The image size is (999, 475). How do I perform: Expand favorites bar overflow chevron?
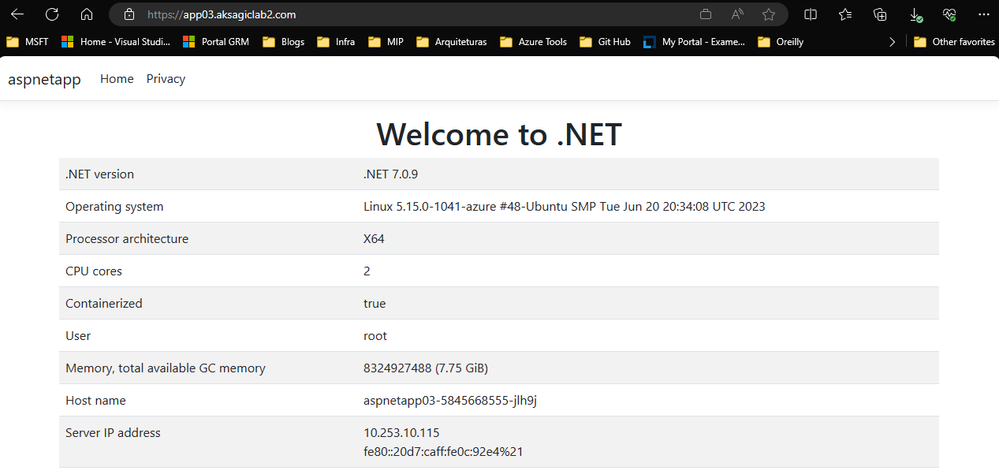(x=891, y=42)
